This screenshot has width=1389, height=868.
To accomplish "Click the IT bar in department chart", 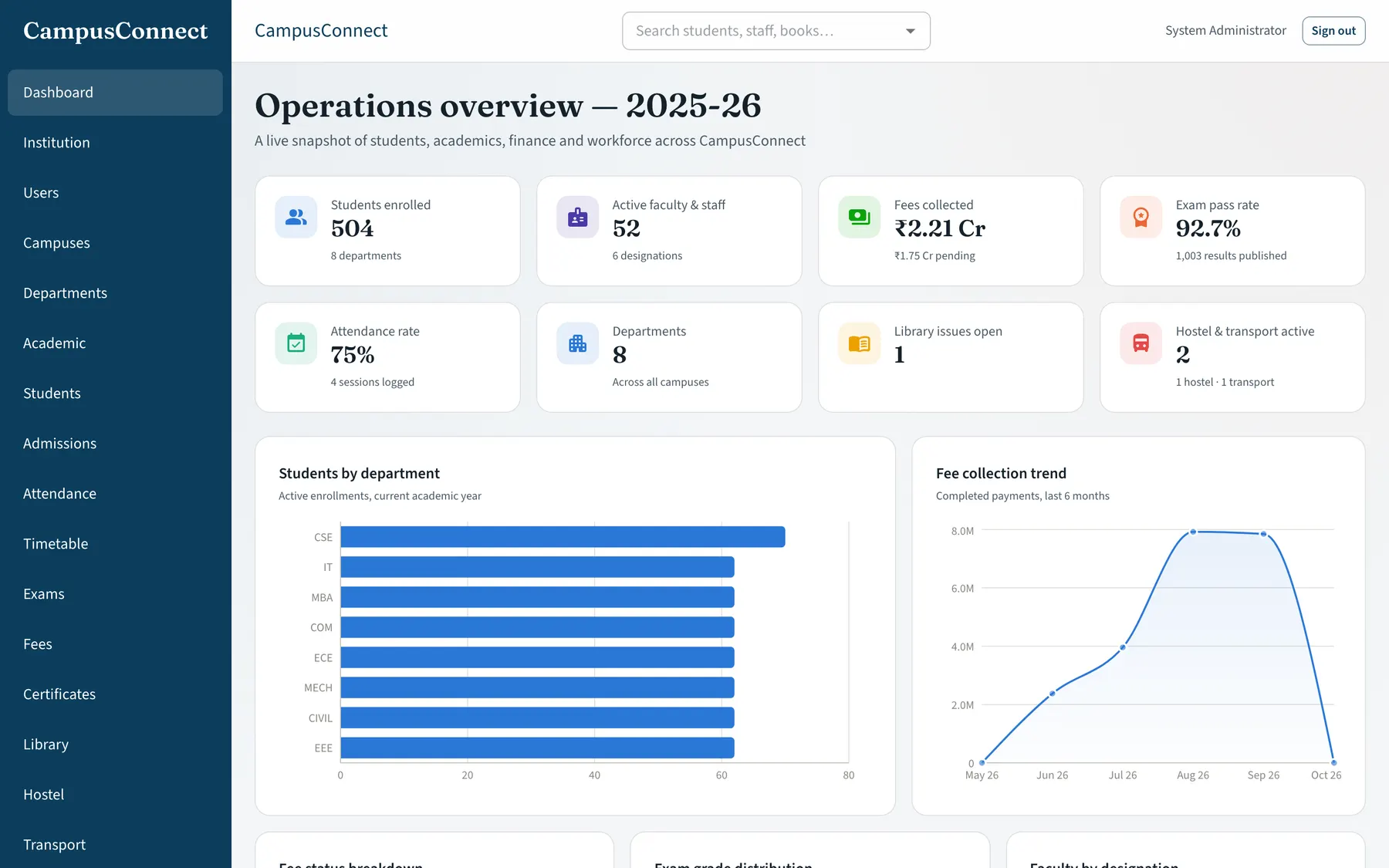I will pos(537,567).
